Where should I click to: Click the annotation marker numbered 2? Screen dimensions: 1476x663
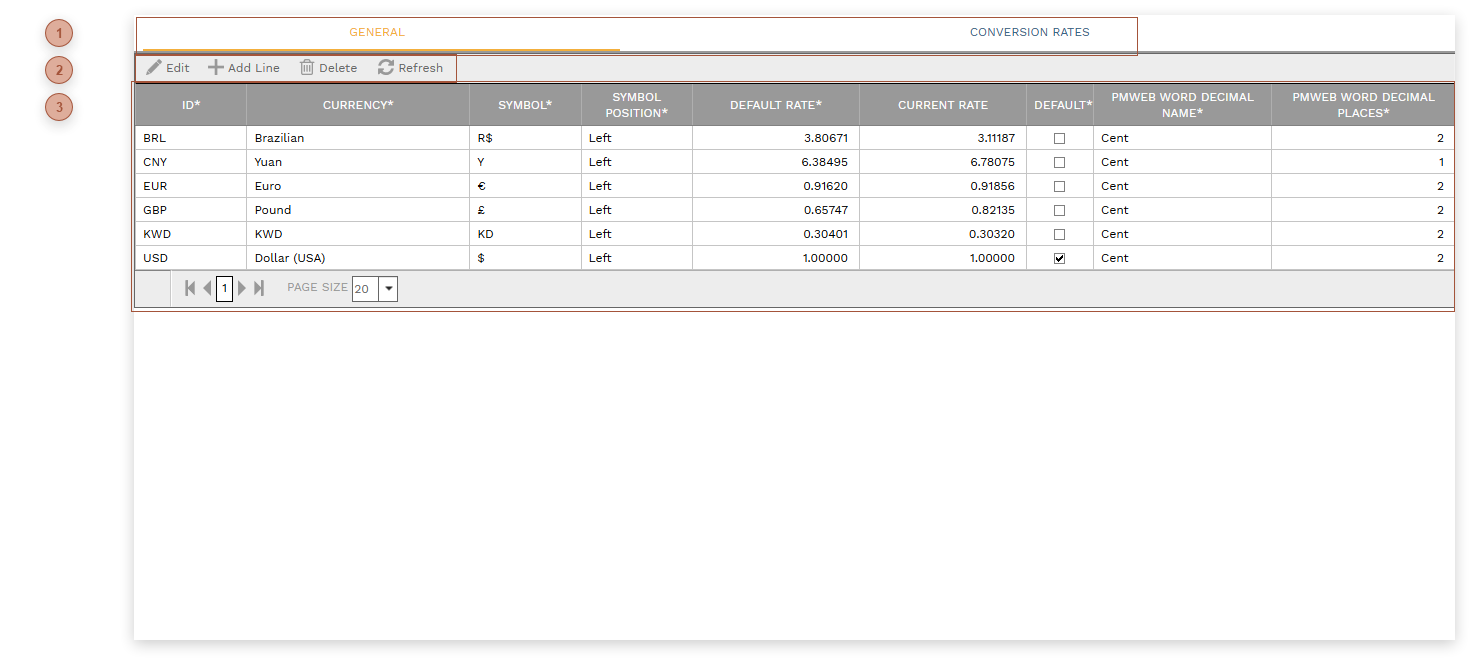[x=59, y=70]
